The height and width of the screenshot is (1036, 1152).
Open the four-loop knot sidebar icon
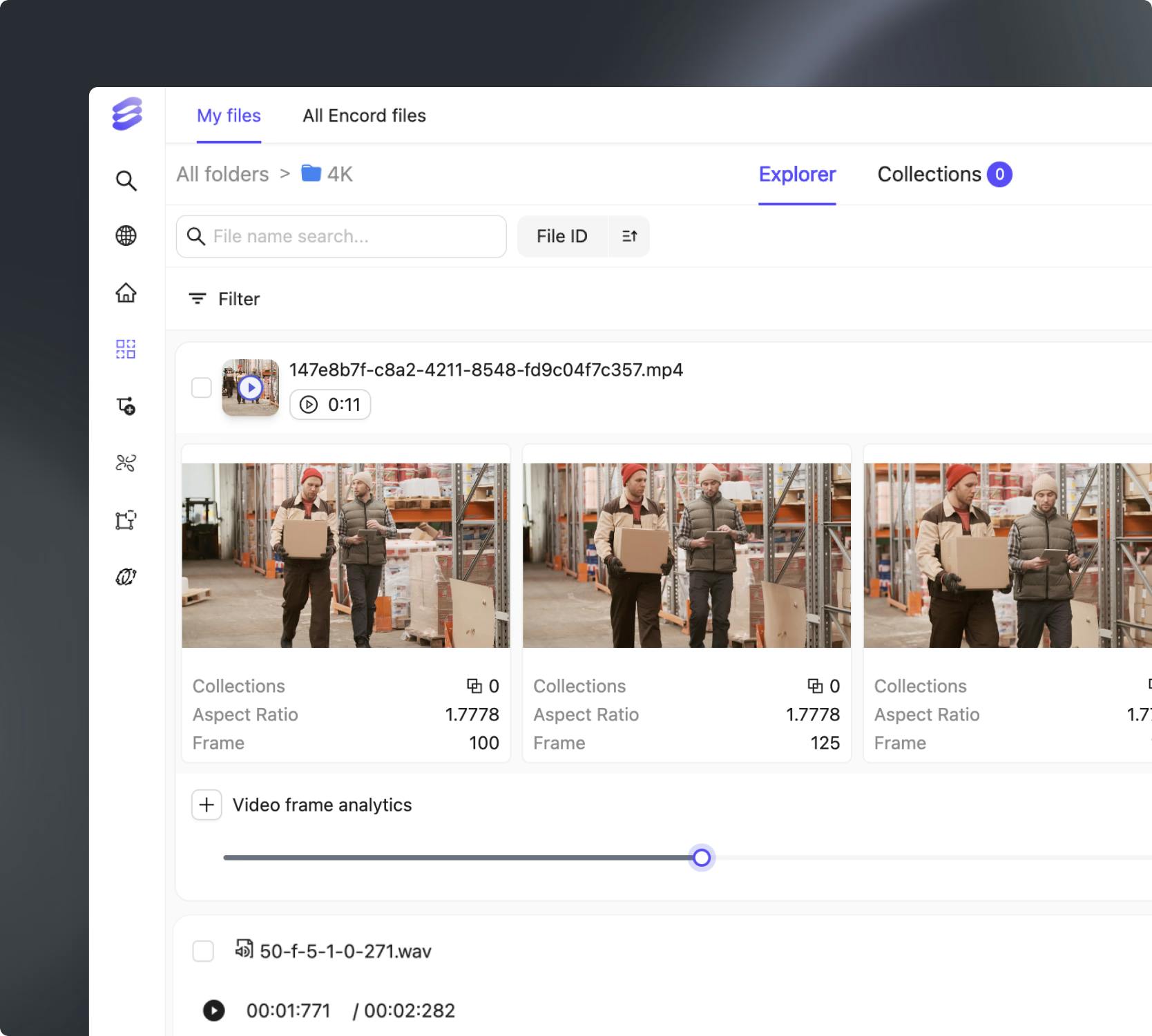[126, 463]
